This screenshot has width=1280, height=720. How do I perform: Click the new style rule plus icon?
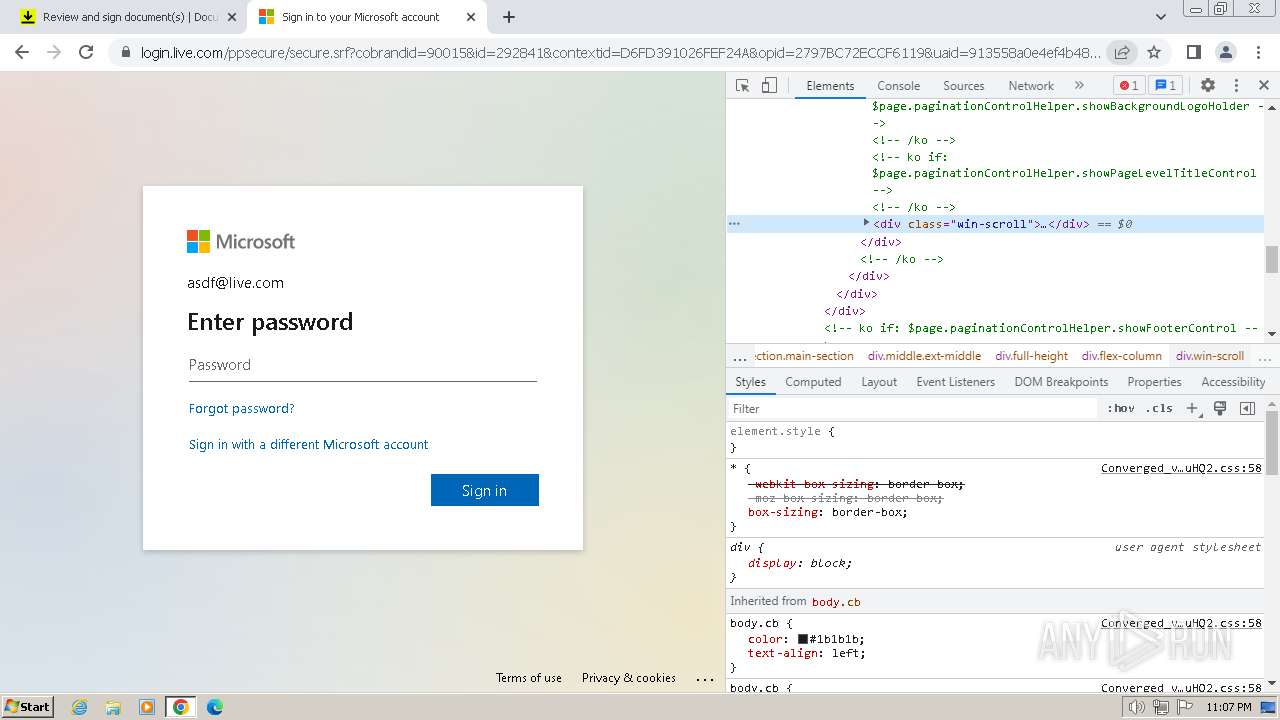click(1192, 408)
